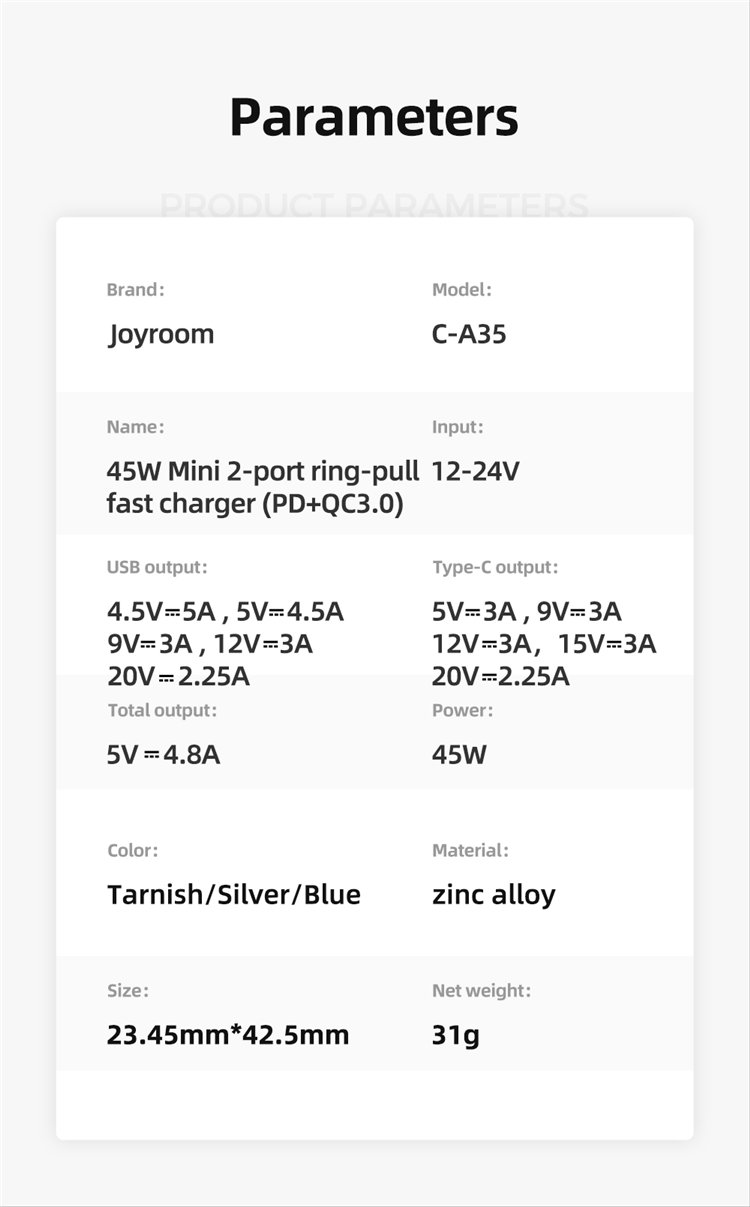Image resolution: width=750 pixels, height=1207 pixels.
Task: Click the faded PRODUCT PARAMETERS watermark text
Action: tap(374, 205)
